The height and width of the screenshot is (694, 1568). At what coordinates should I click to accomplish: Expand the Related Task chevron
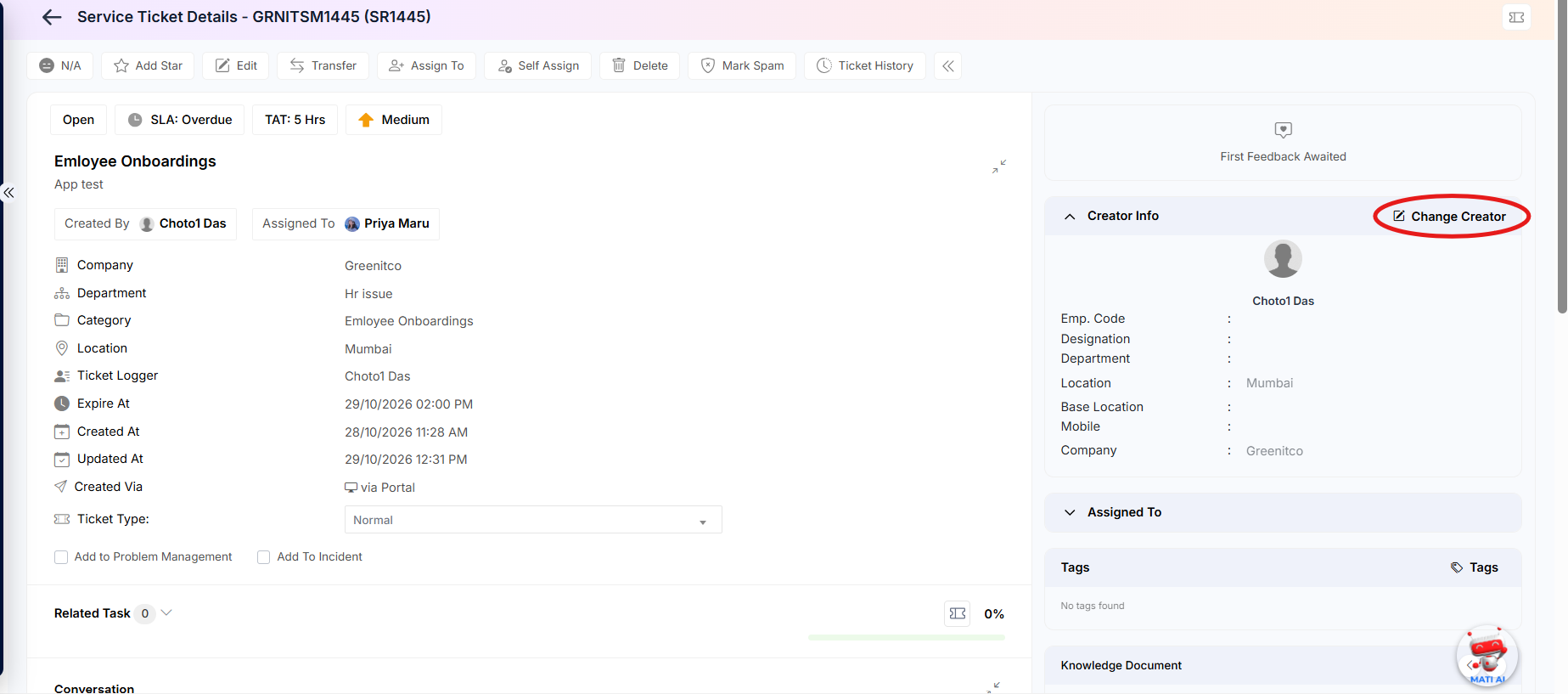coord(166,612)
